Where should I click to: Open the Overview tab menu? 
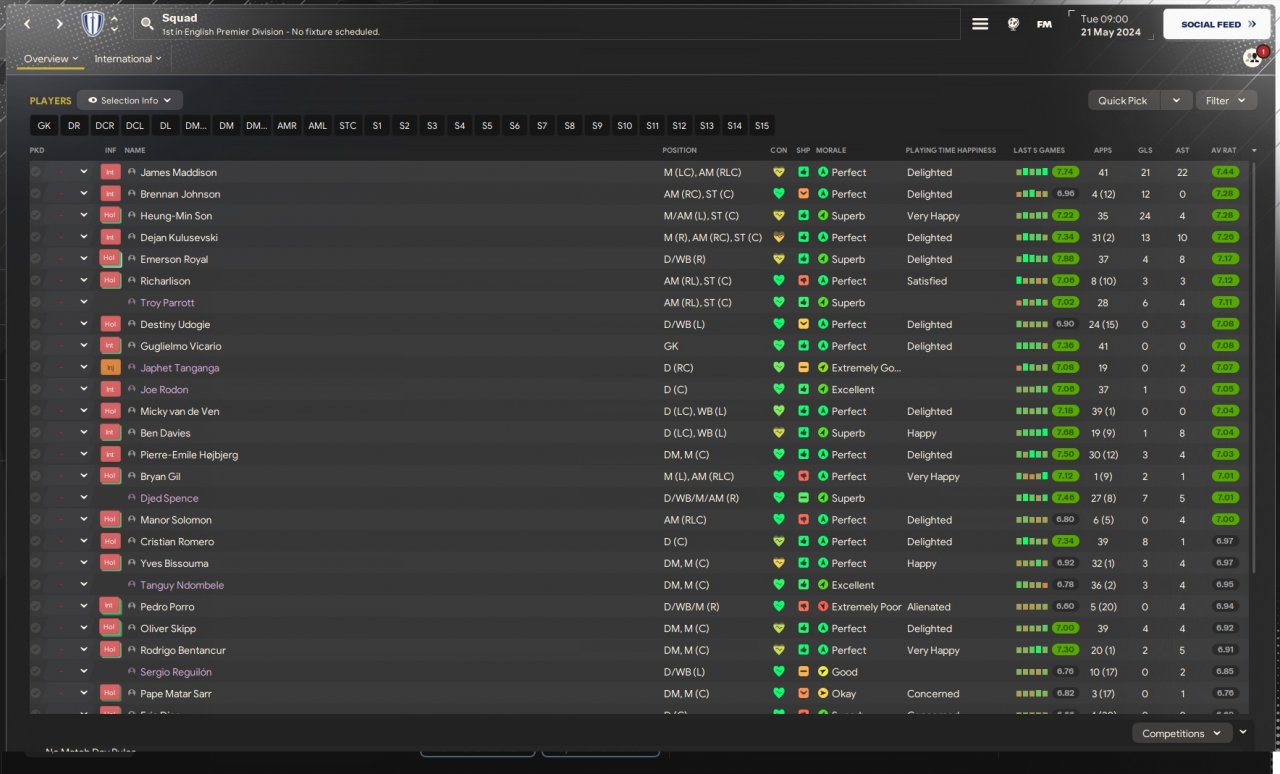pos(51,59)
